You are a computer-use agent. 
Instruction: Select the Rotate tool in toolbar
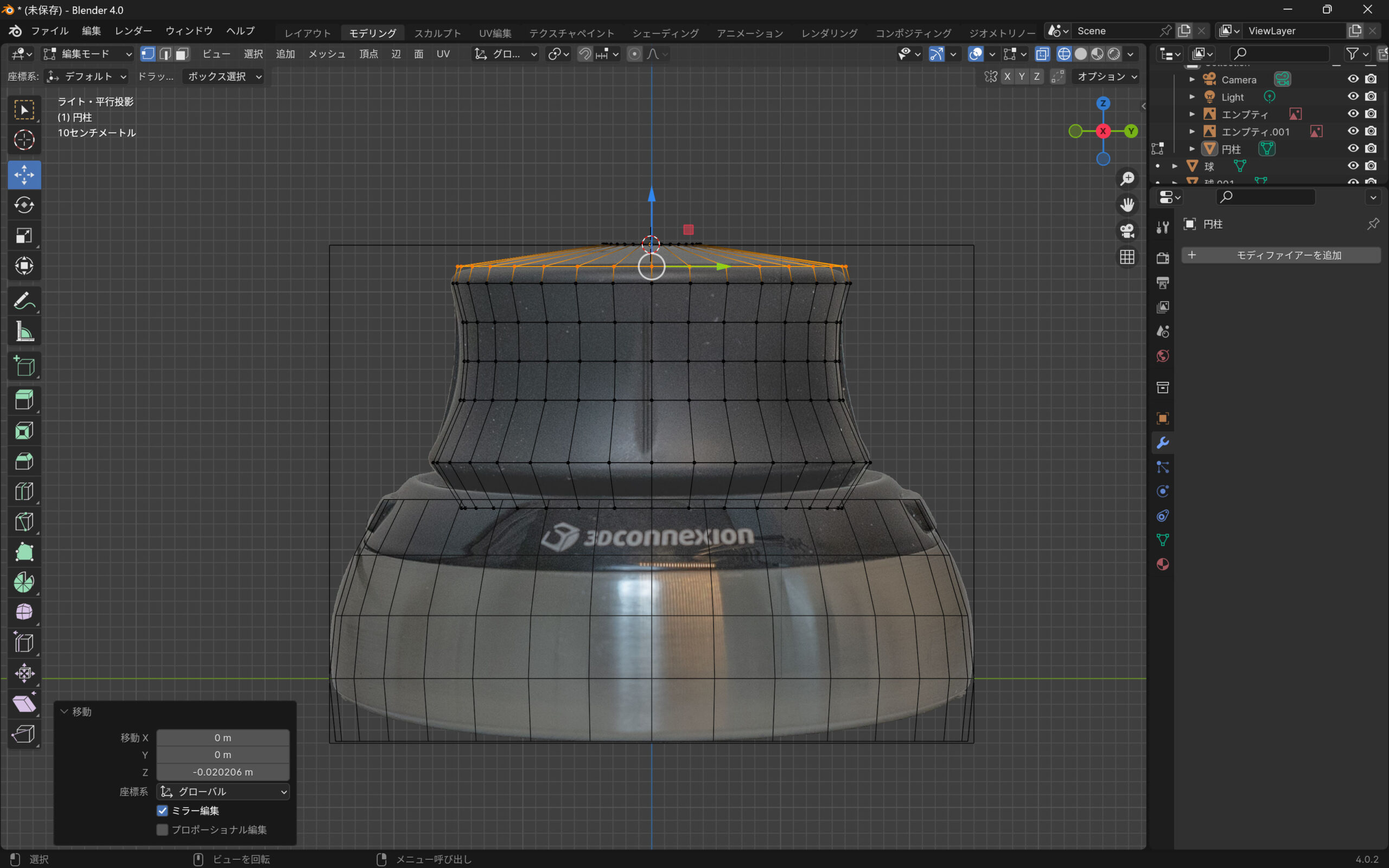(x=24, y=205)
